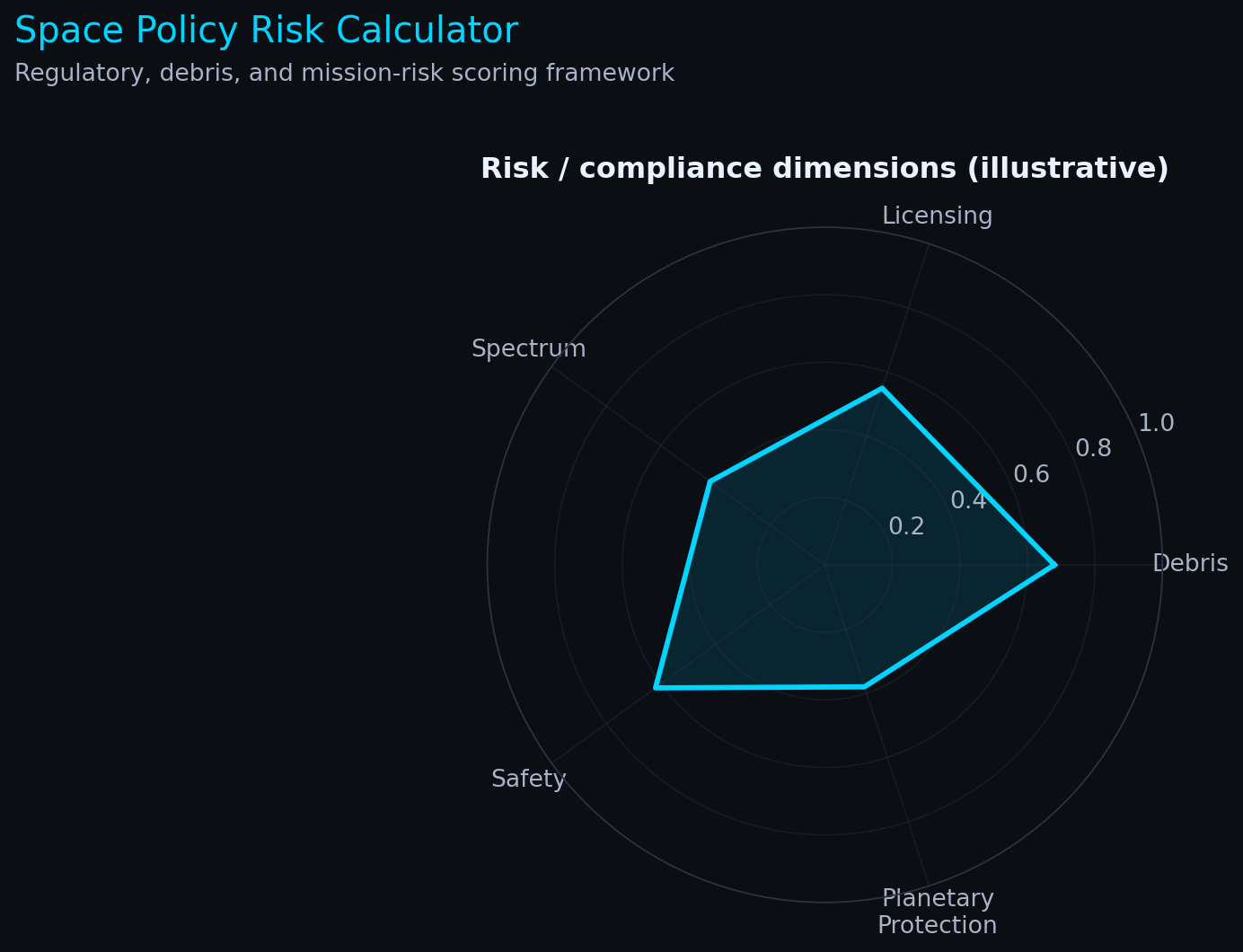Screen dimensions: 1243x952
Task: Click the Licensing data point on the radar
Action: [882, 388]
